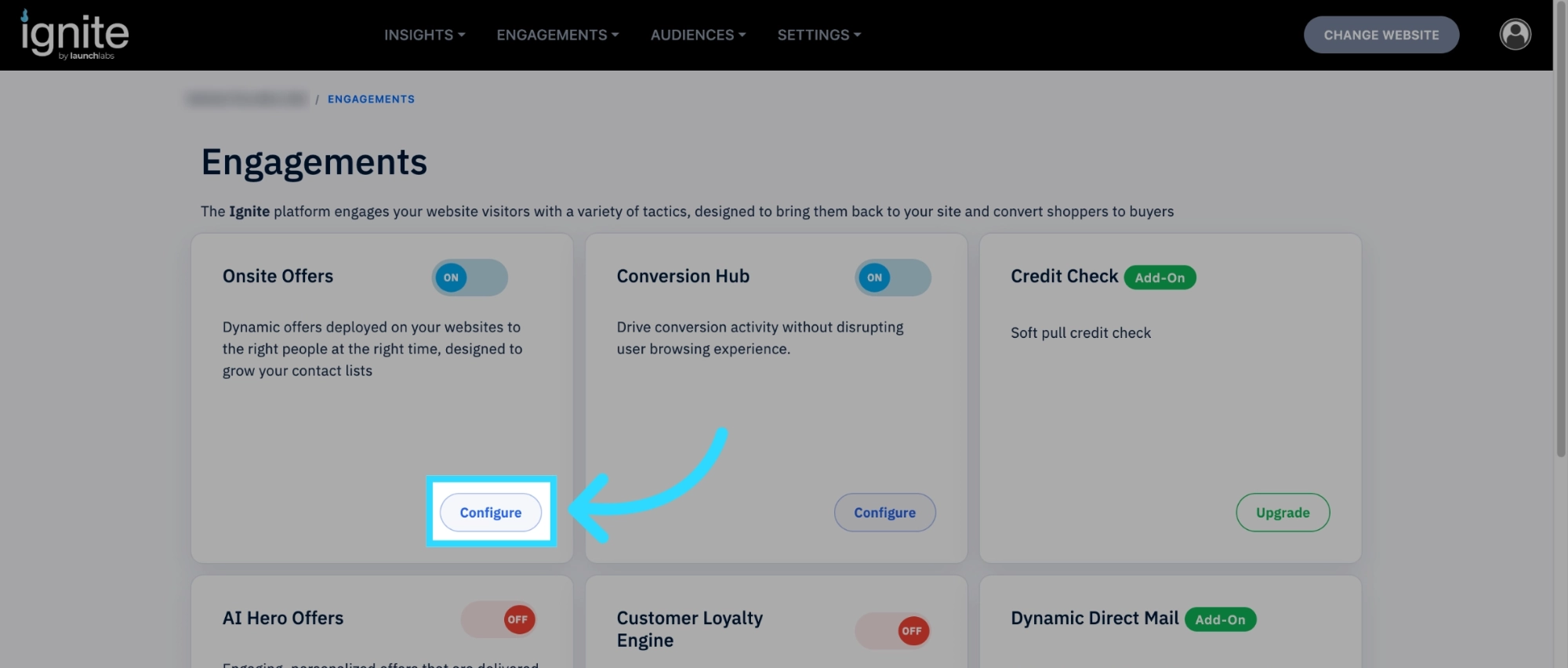Expand the Insights dropdown menu

(x=424, y=35)
